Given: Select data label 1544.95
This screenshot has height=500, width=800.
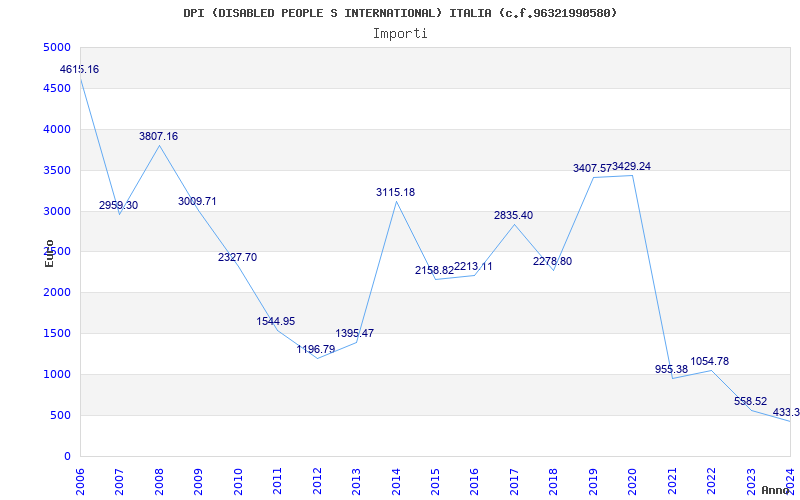Looking at the screenshot, I should coord(276,321).
